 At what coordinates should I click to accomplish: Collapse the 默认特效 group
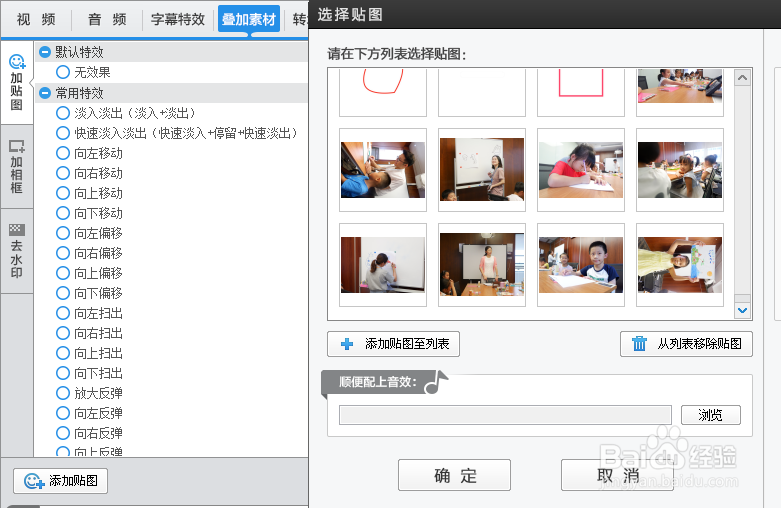pyautogui.click(x=45, y=52)
